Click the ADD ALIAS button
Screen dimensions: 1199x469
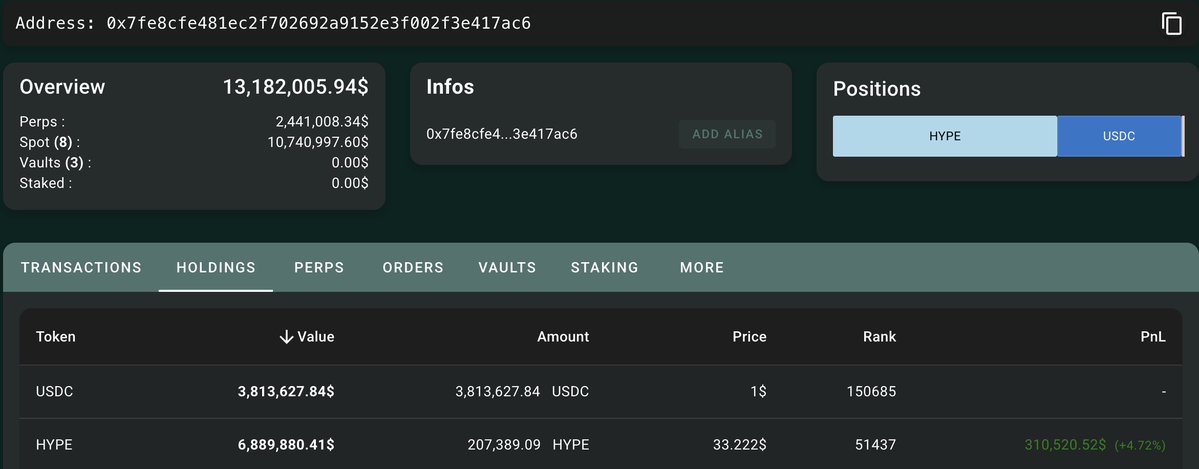coord(726,134)
